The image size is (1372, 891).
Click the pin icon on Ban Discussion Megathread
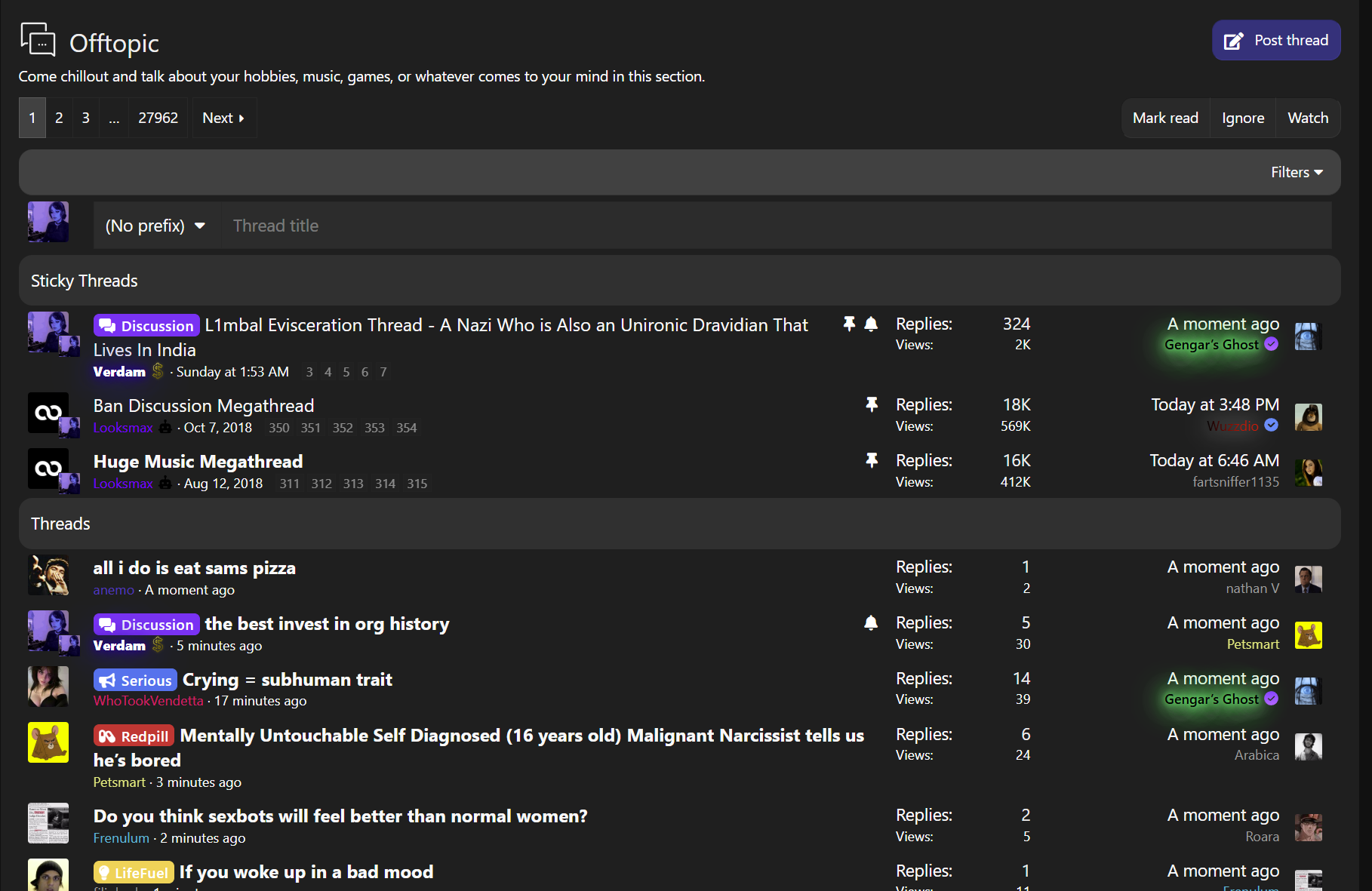872,405
